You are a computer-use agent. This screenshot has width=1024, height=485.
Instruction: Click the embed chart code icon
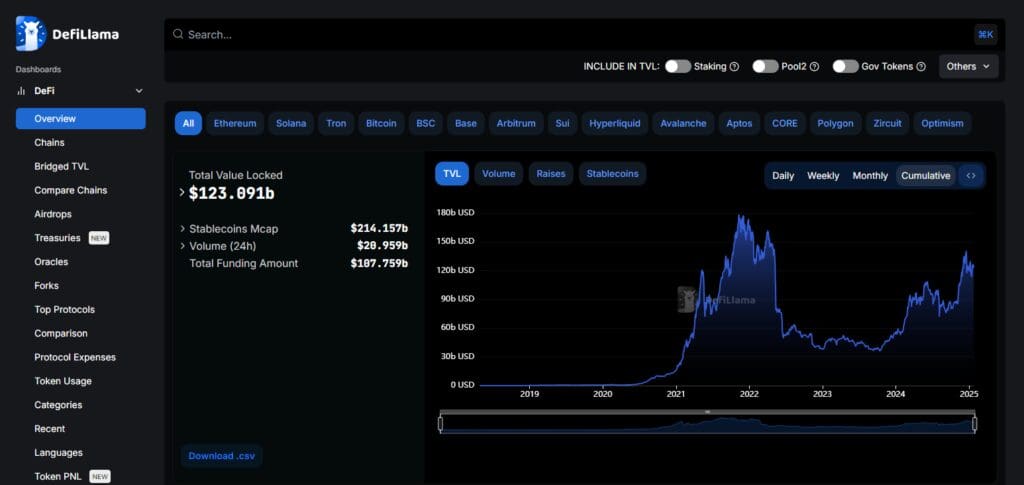tap(971, 176)
